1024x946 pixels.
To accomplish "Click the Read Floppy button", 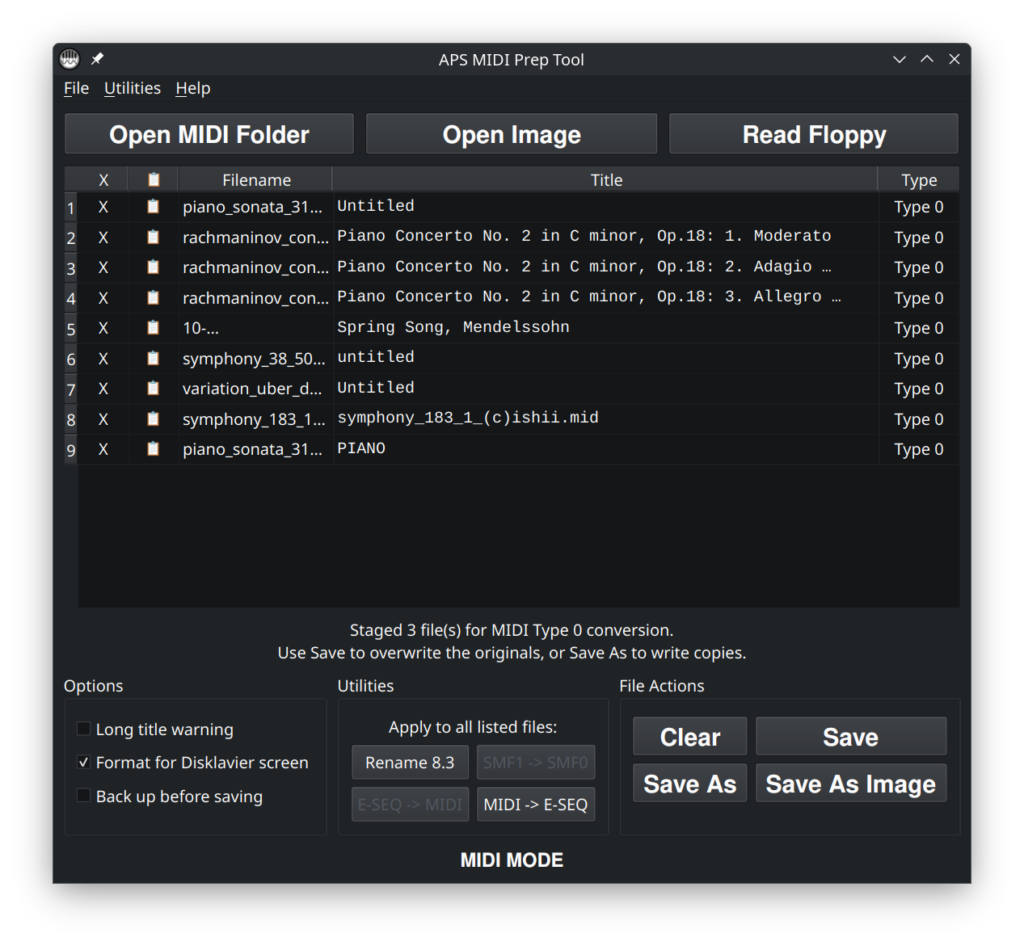I will point(813,135).
